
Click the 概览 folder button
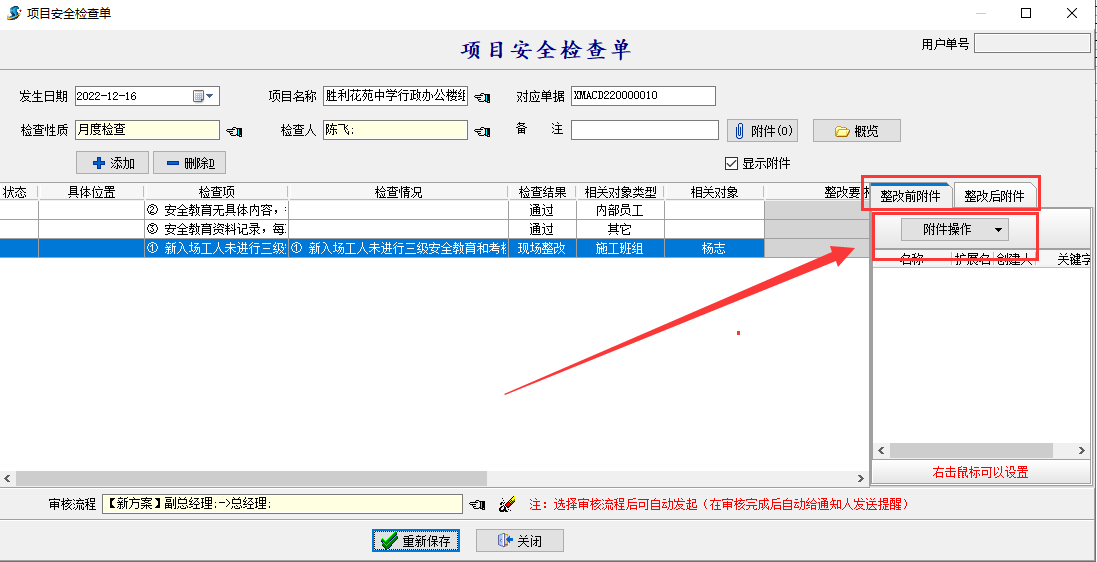pyautogui.click(x=856, y=131)
